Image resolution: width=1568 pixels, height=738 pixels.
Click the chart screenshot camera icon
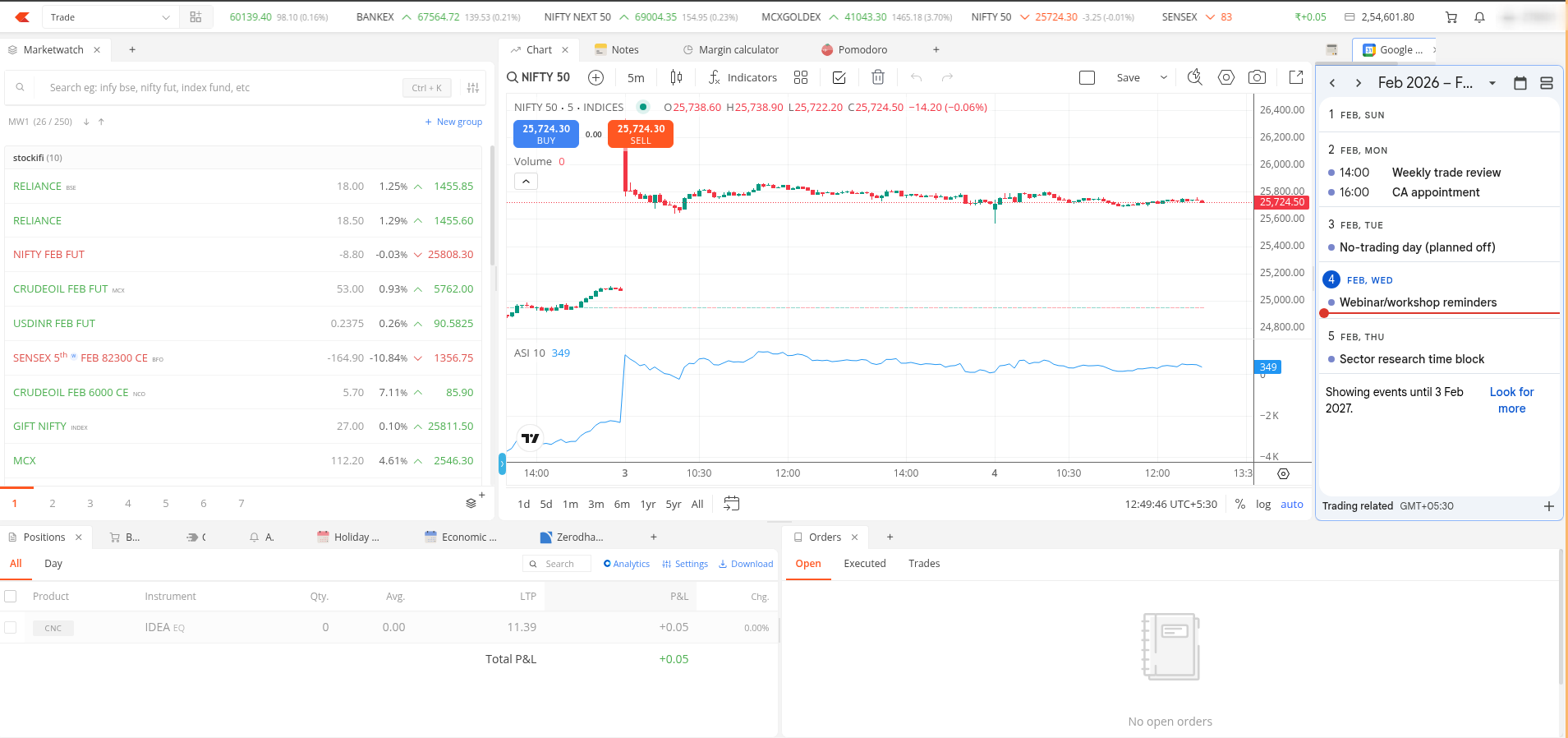(1257, 77)
